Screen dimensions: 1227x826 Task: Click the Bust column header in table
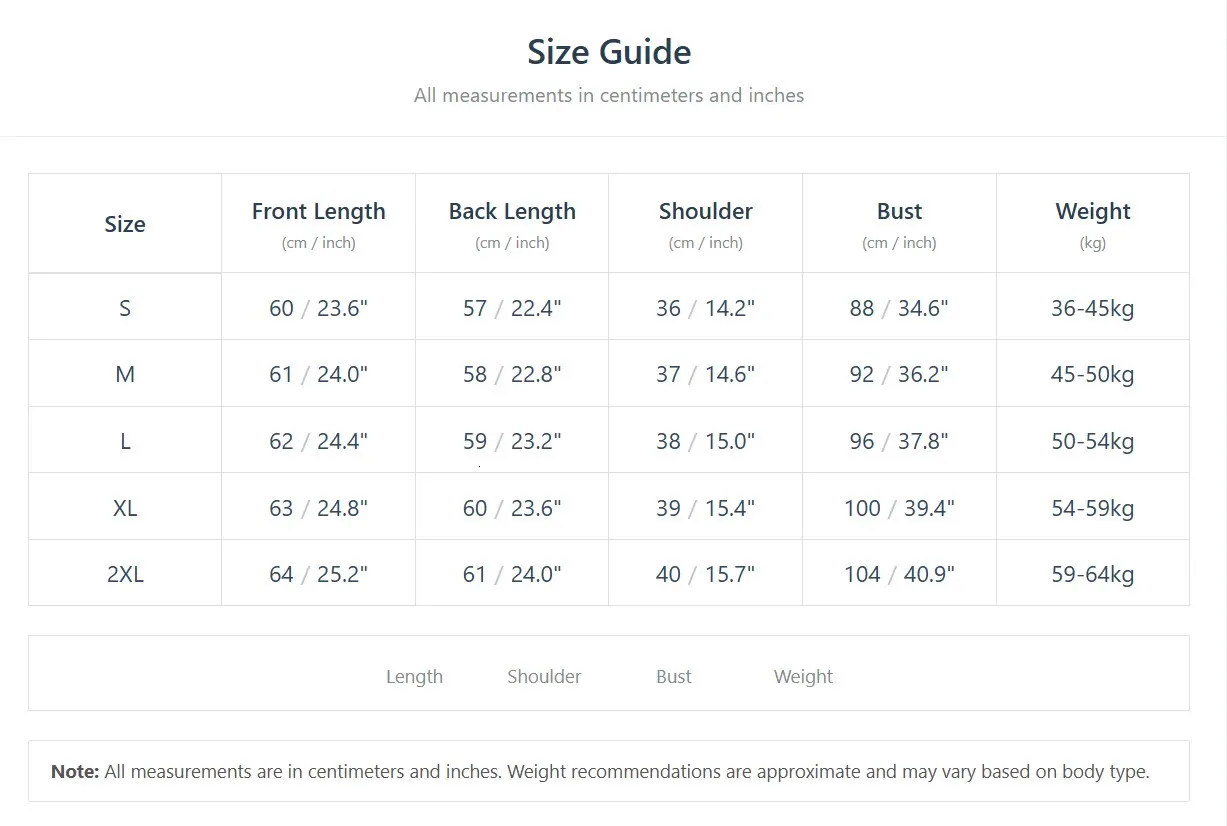(x=899, y=212)
